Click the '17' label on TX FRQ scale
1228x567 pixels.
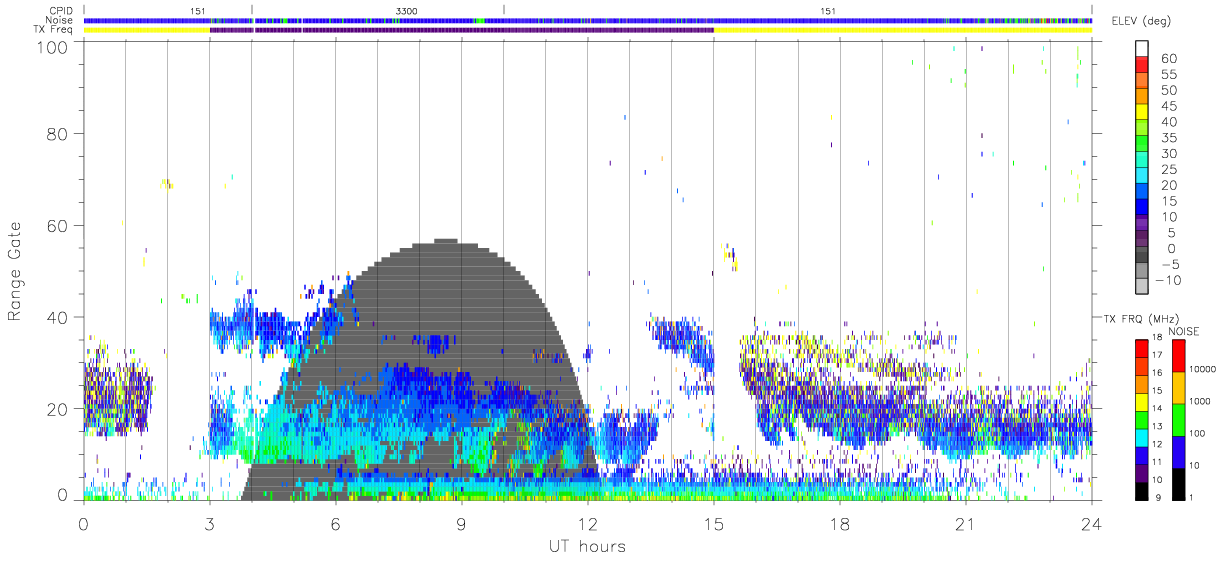[1155, 355]
